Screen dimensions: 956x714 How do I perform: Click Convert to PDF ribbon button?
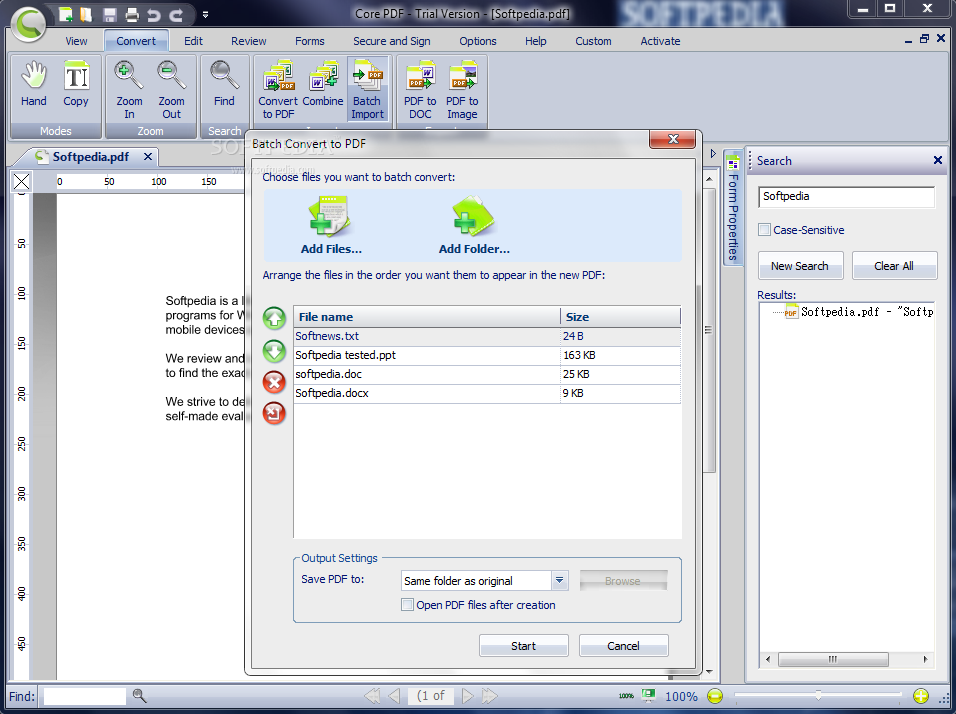pyautogui.click(x=278, y=90)
